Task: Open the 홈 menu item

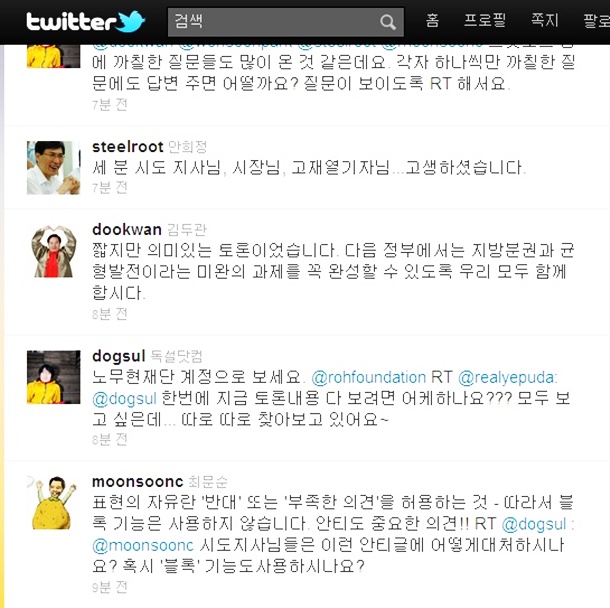Action: click(432, 20)
